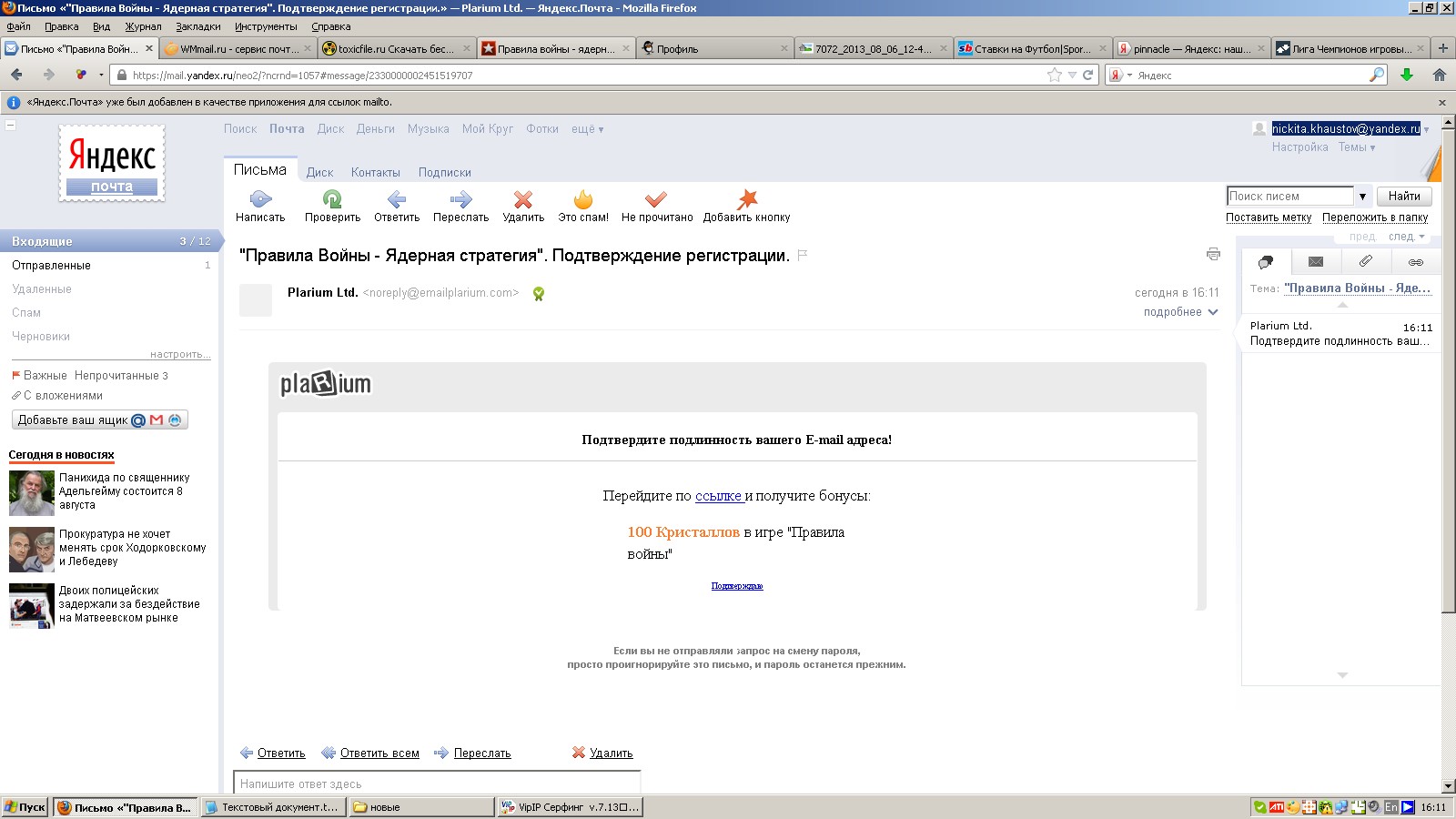Expand подробнее message details
This screenshot has height=819, width=1456.
pyautogui.click(x=1180, y=312)
